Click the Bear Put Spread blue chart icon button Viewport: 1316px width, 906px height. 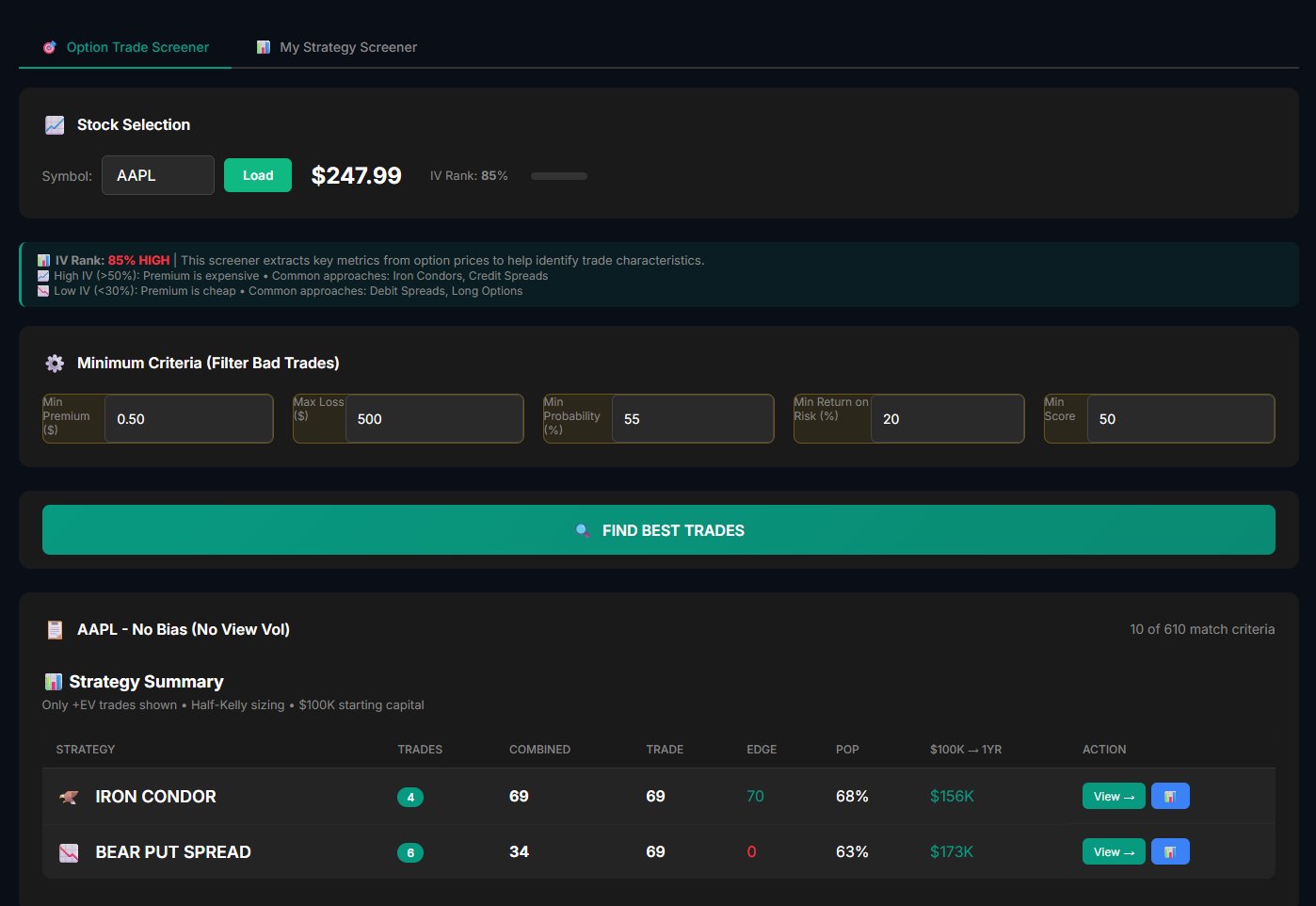click(x=1170, y=851)
